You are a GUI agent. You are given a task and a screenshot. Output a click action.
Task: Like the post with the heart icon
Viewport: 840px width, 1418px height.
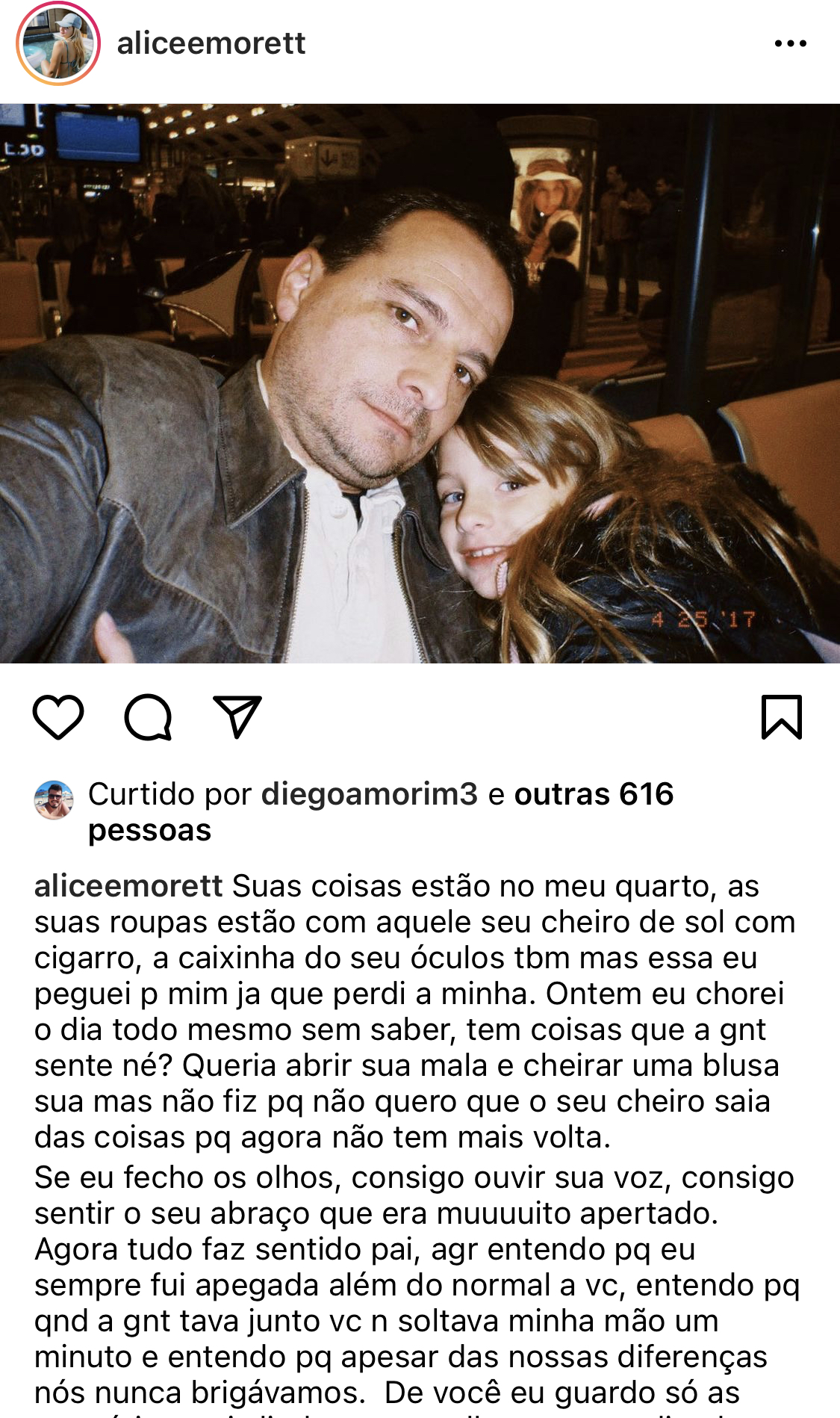(x=58, y=717)
